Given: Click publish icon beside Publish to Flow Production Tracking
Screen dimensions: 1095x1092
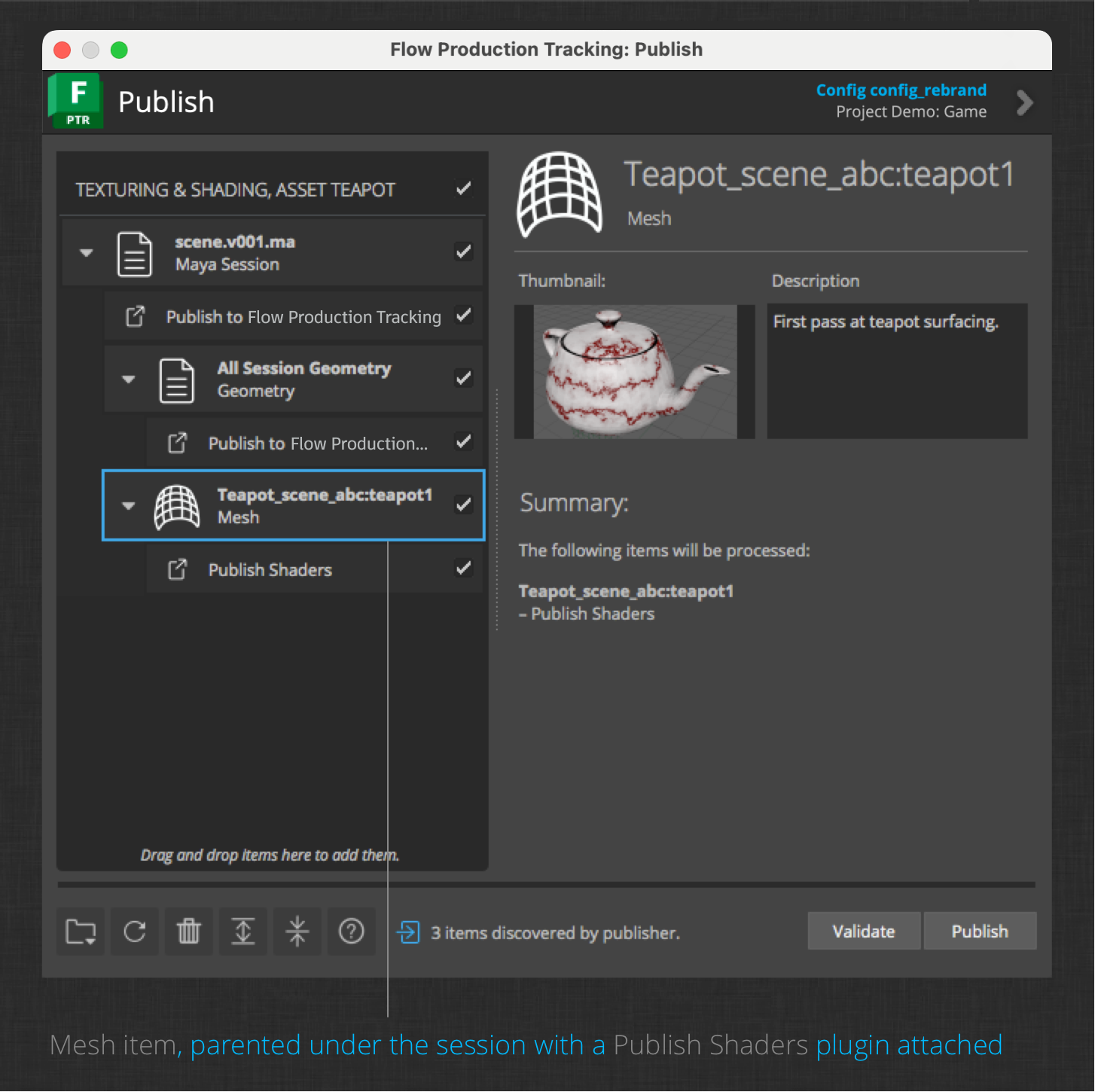Looking at the screenshot, I should [135, 316].
